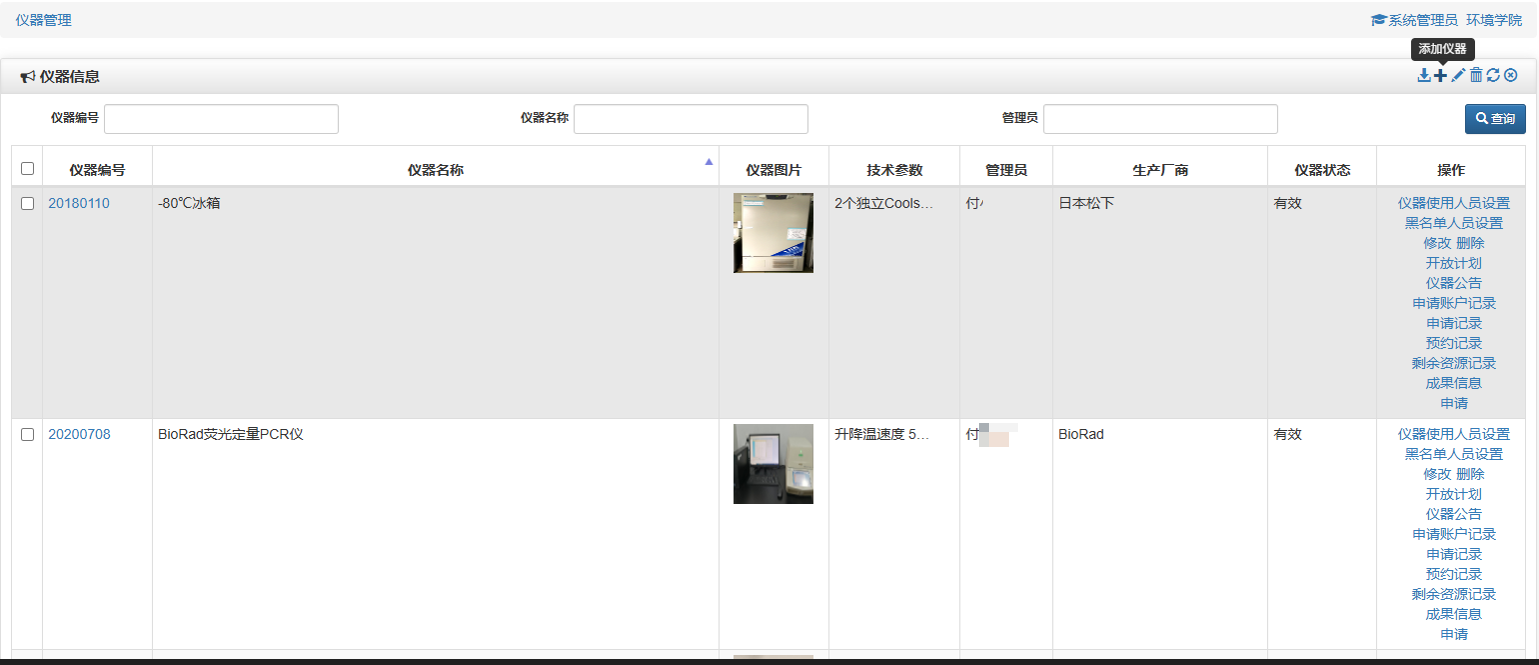Screen dimensions: 1539x665
Task: Open 仪器使用人员设置 for the -80℃冰箱
Action: coord(1454,202)
